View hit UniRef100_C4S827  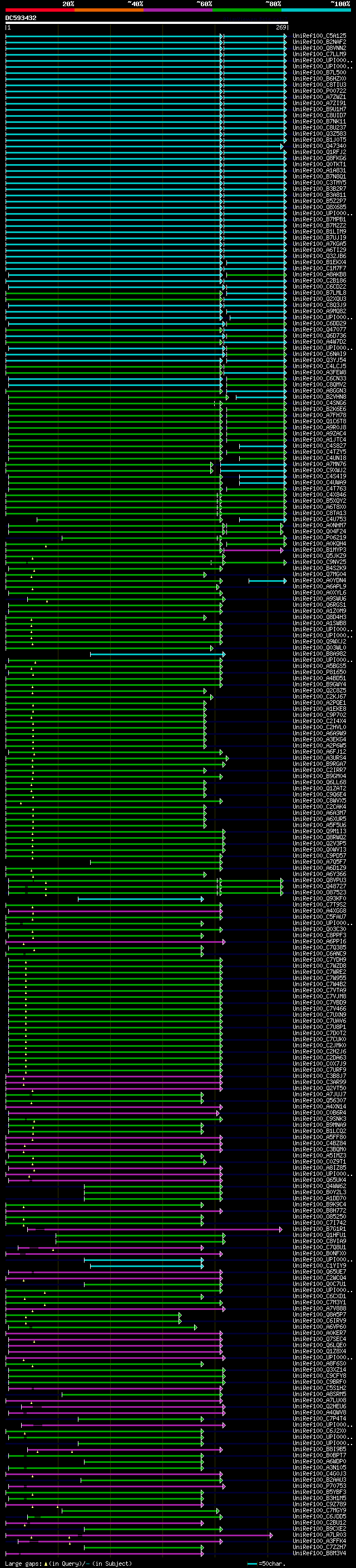[319, 446]
